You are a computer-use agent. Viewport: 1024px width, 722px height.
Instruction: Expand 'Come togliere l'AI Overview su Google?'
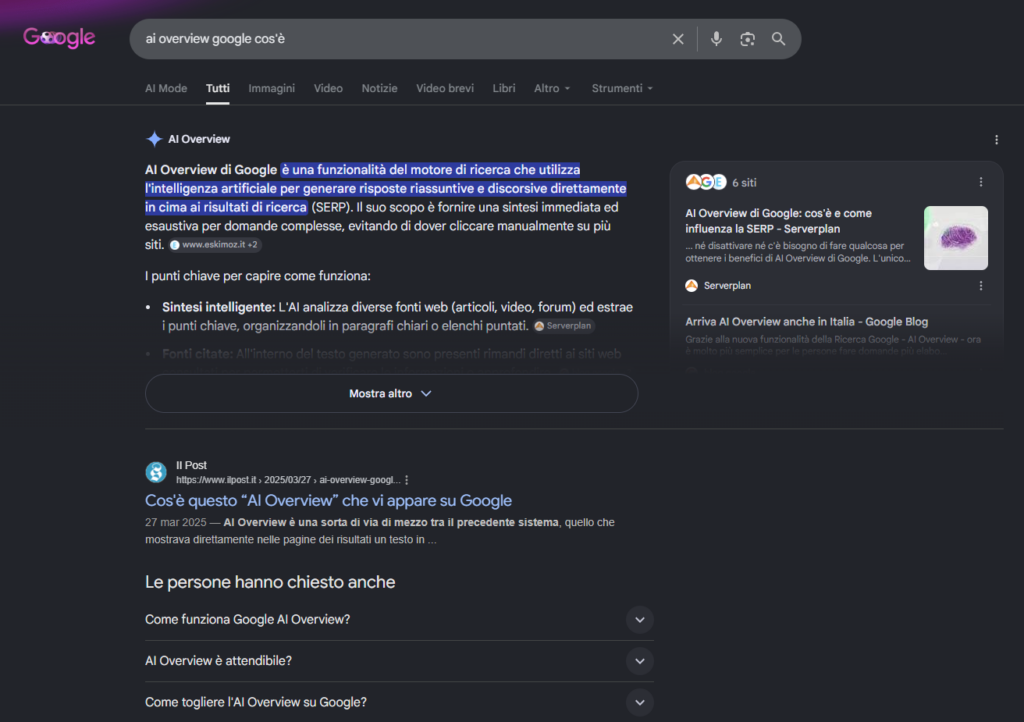[399, 702]
